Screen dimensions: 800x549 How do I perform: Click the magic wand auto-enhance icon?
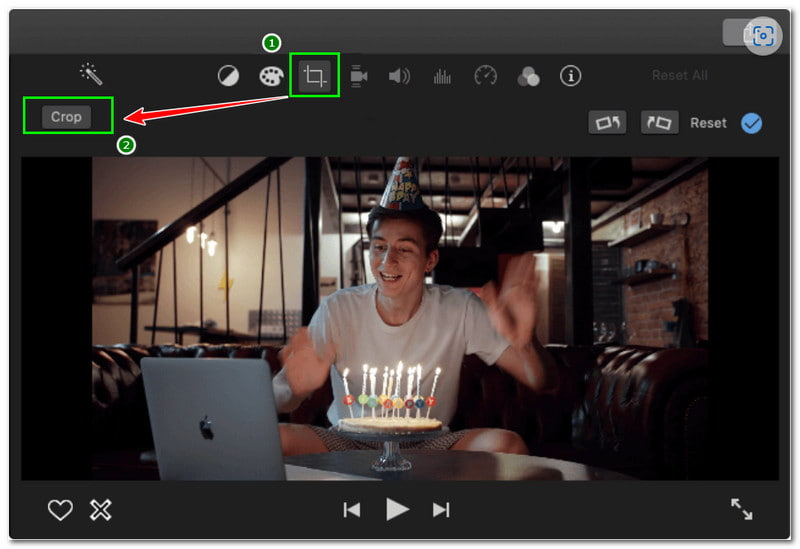(x=91, y=74)
